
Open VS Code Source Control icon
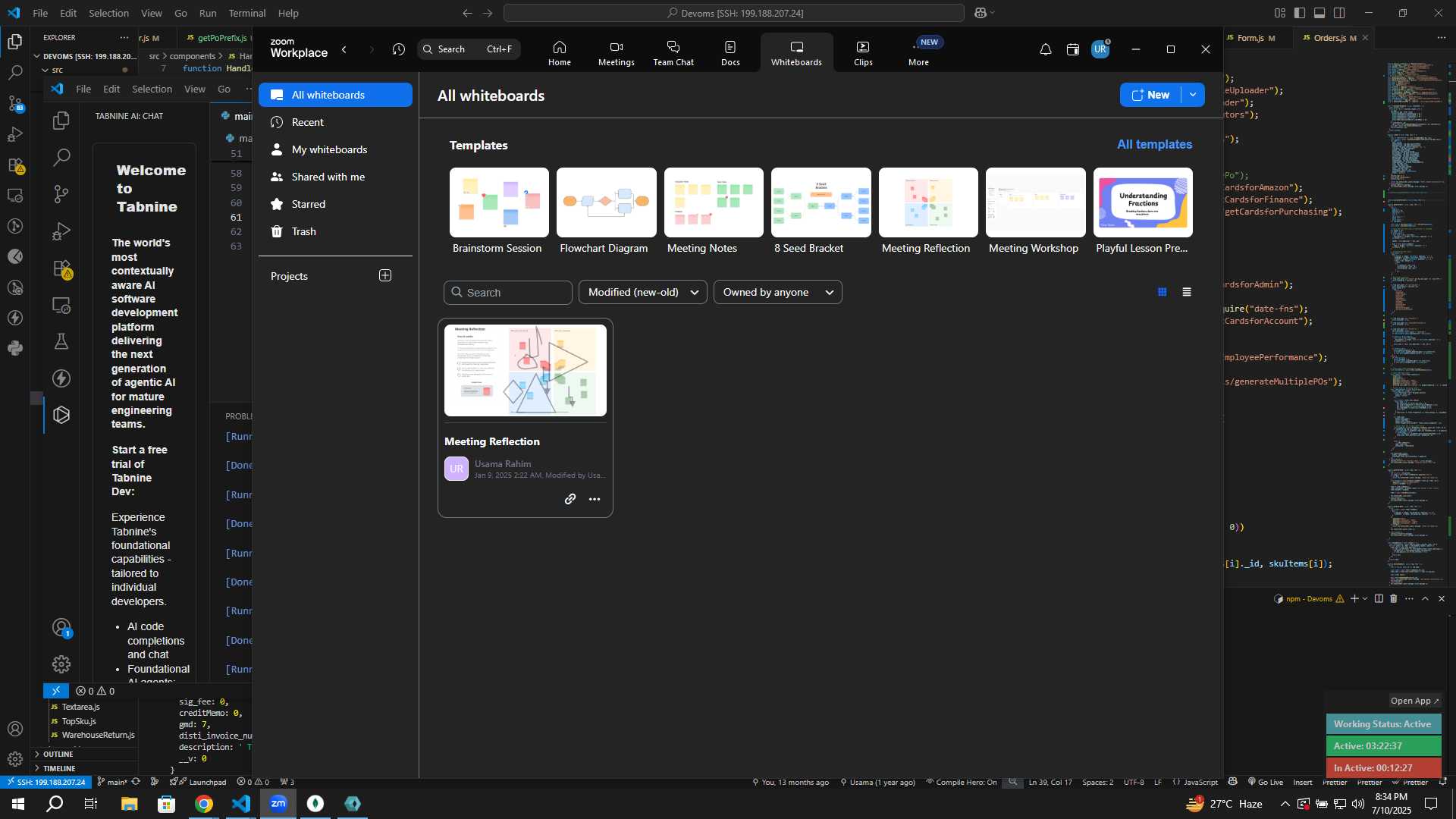coord(14,103)
